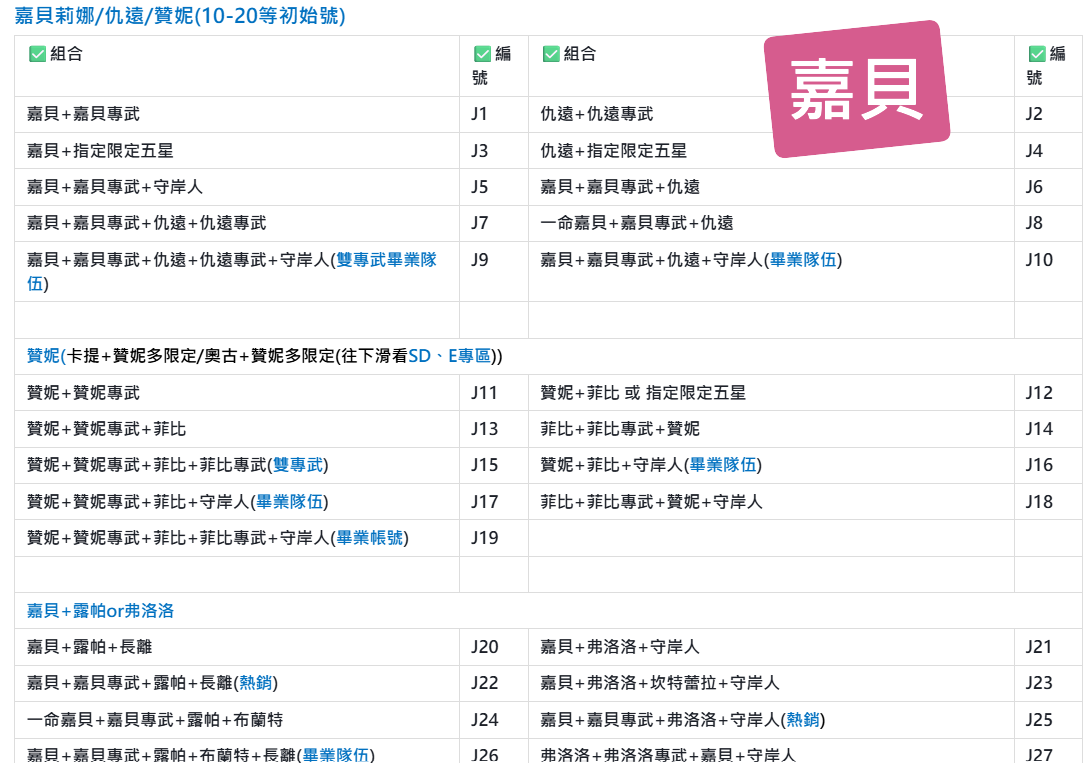1092x763 pixels.
Task: Select the 仇遠+仇遠專武 cell for J2
Action: pos(596,114)
